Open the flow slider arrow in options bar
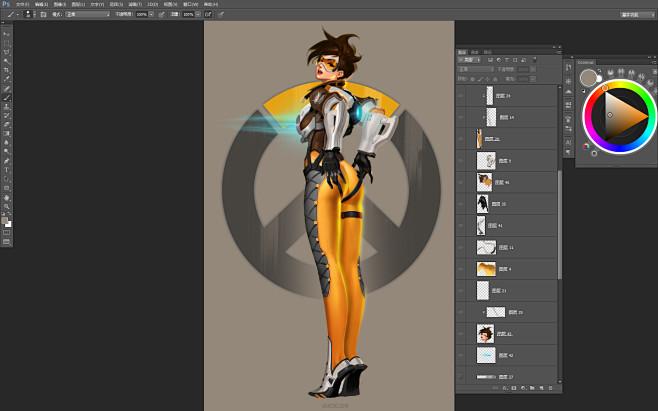The image size is (658, 411). (198, 14)
